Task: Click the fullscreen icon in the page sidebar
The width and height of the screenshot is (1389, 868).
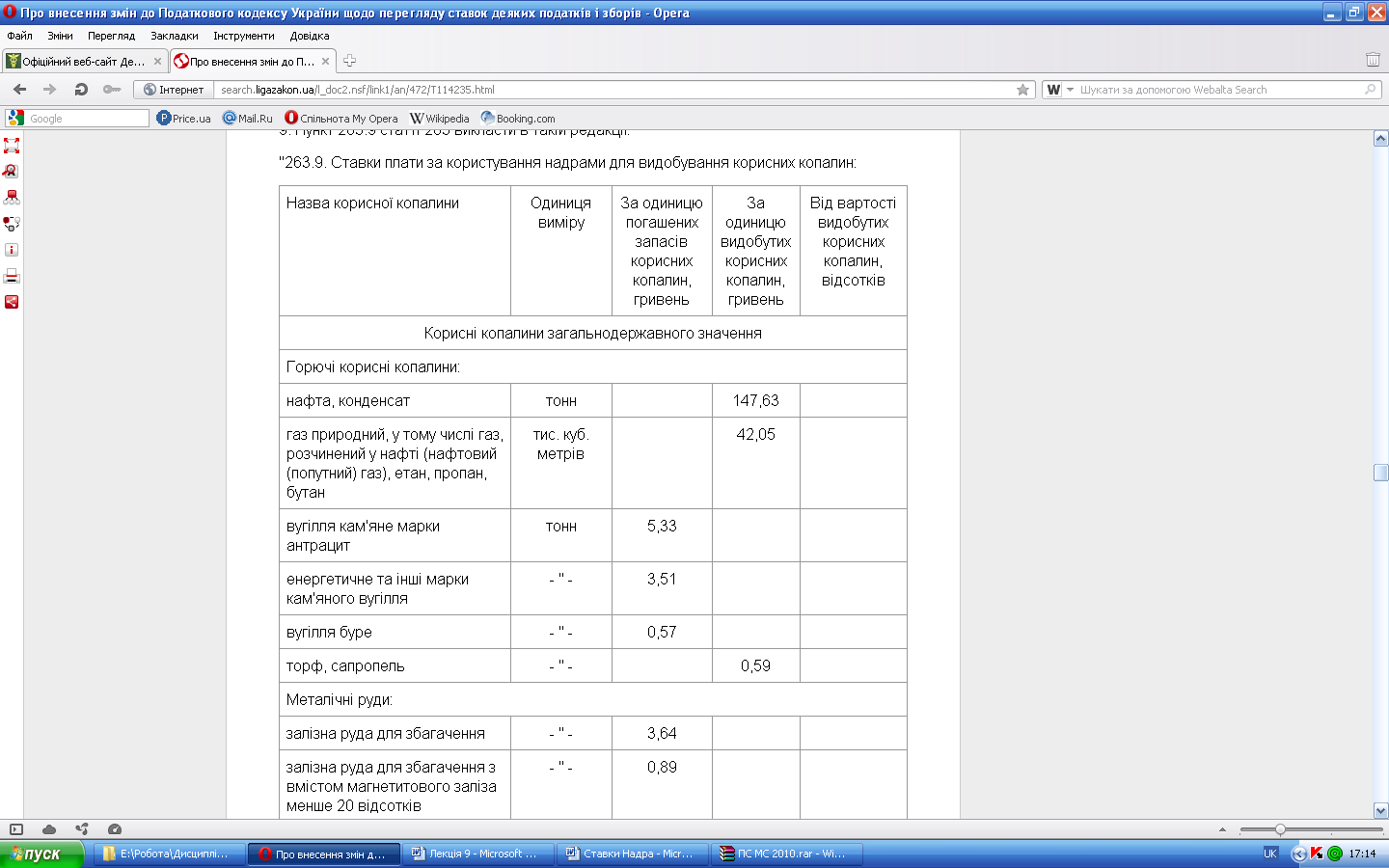Action: pos(12,146)
